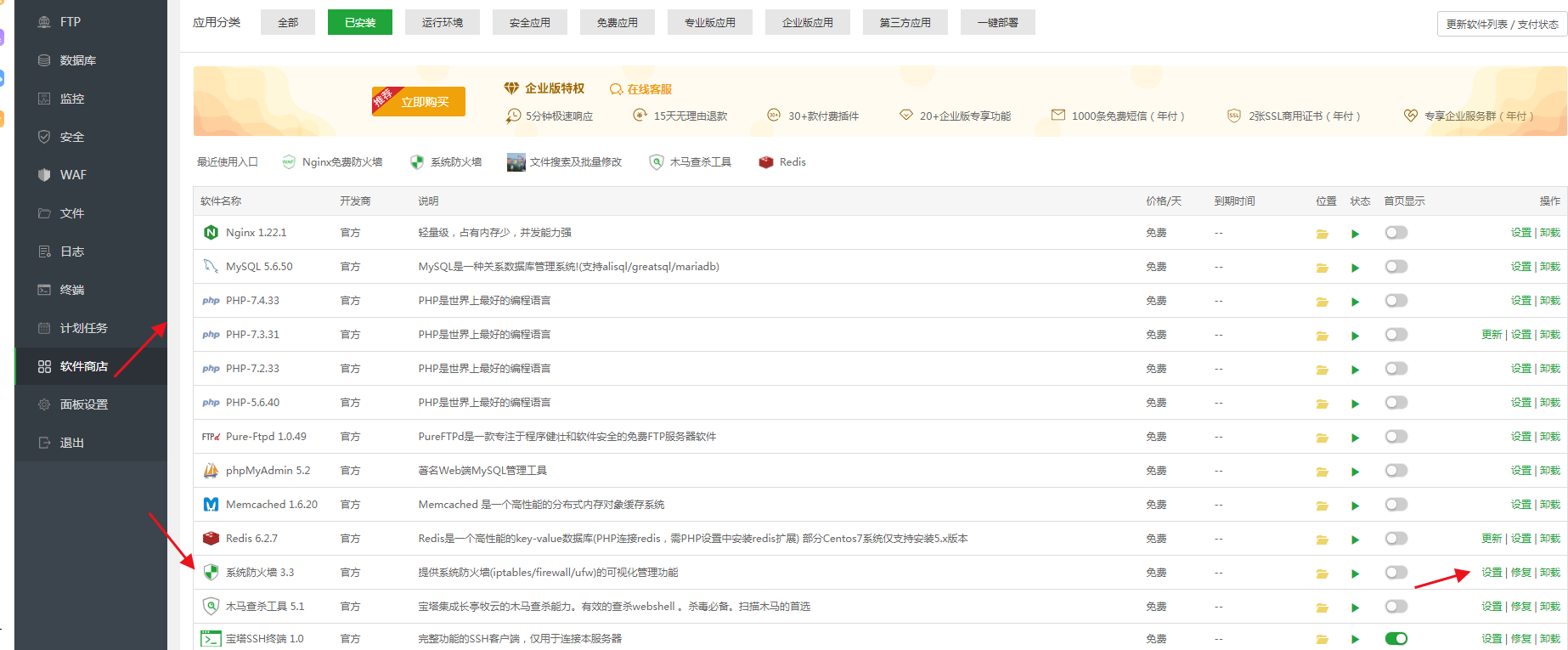The width and height of the screenshot is (1568, 650).
Task: Toggle homepage display for Nginx 1.22.1
Action: tap(1396, 233)
